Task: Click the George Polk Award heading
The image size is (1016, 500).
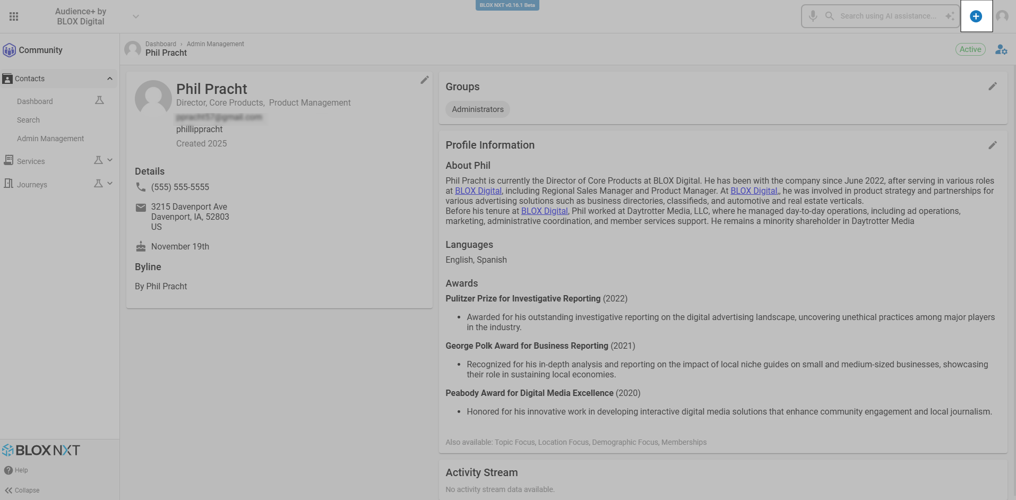Action: [x=527, y=346]
